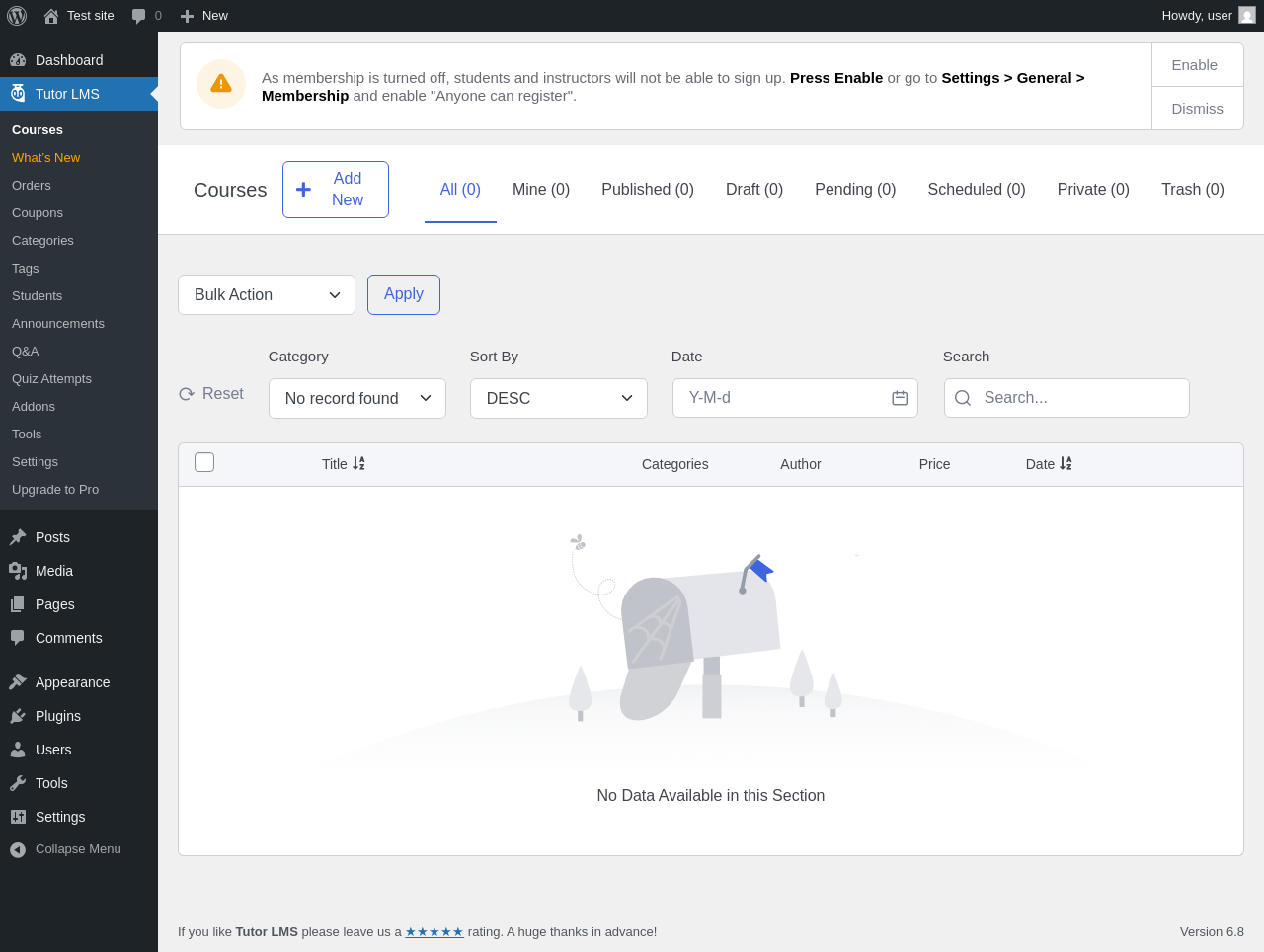
Task: Select the Scheduled (0) tab
Action: click(x=977, y=190)
